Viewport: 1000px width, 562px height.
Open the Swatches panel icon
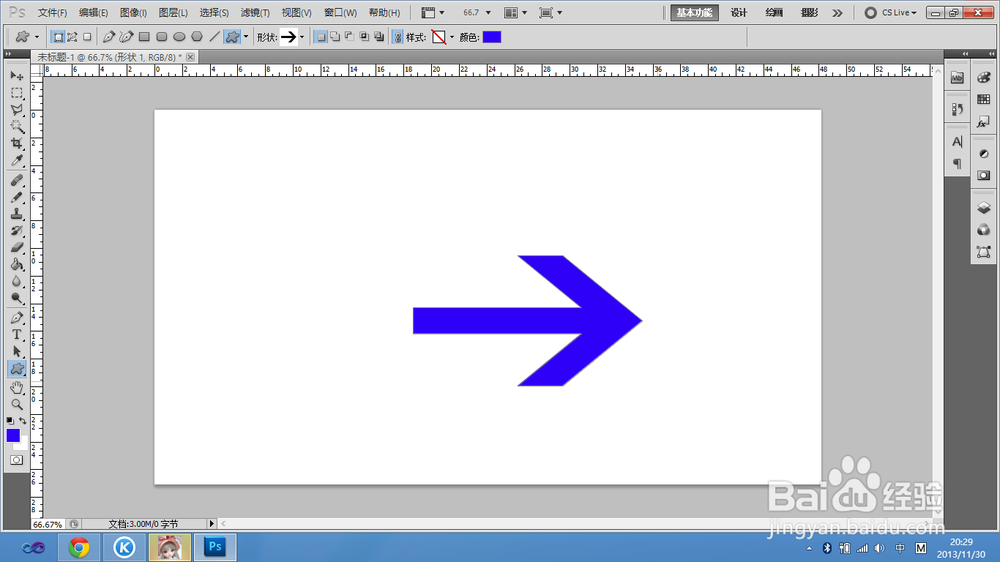pos(983,100)
